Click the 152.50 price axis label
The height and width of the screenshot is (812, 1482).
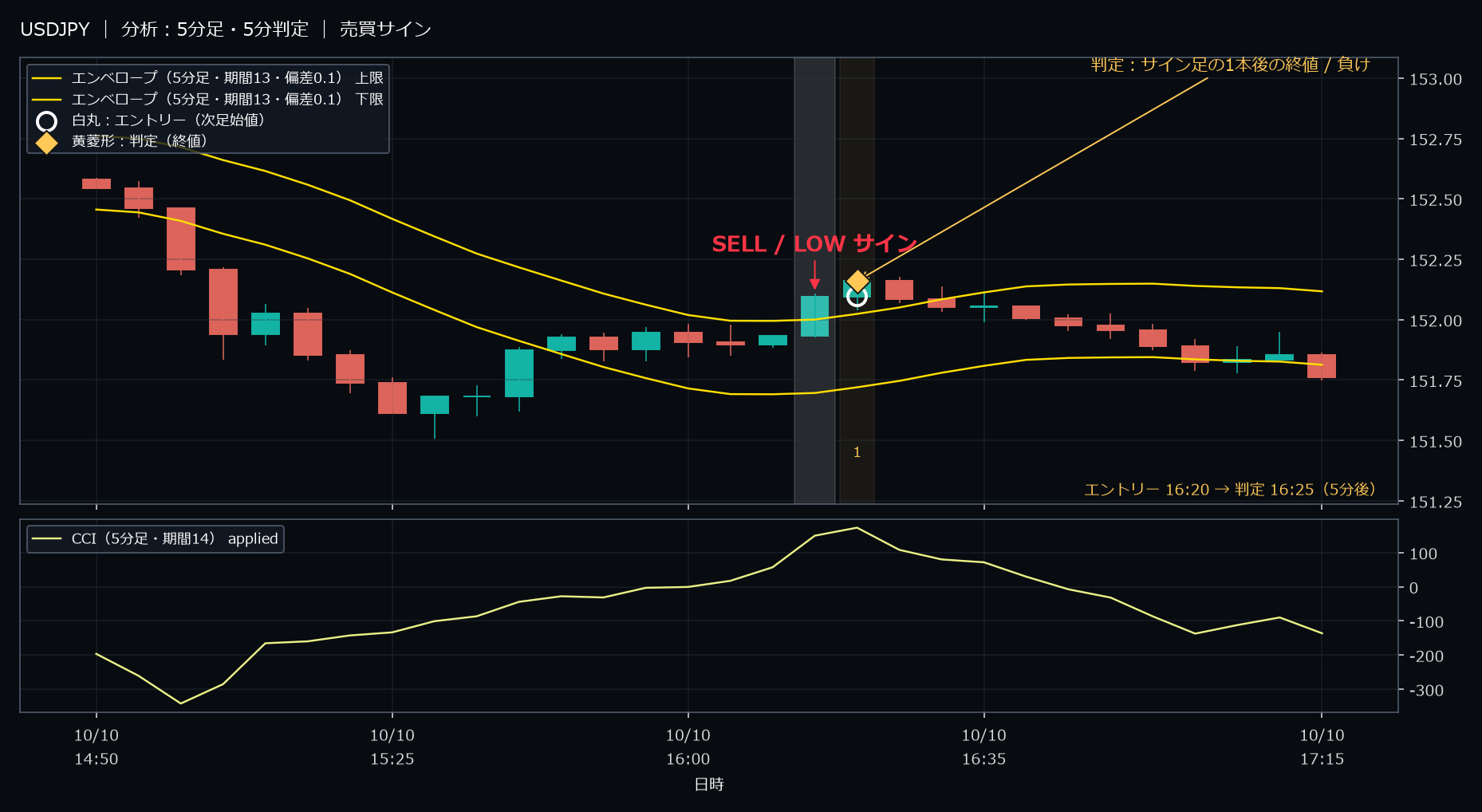[1436, 200]
